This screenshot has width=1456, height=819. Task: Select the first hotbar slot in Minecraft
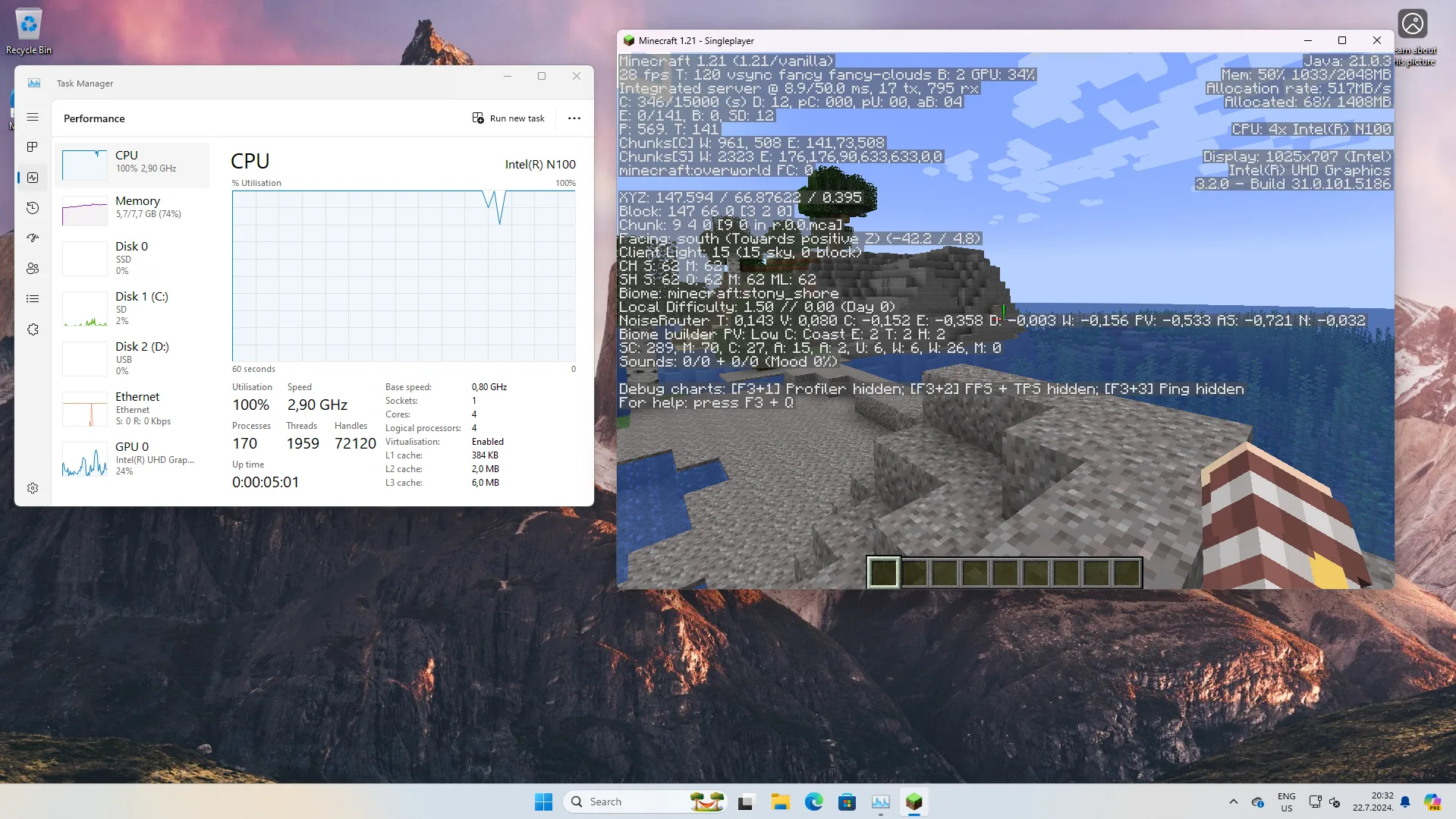(883, 572)
